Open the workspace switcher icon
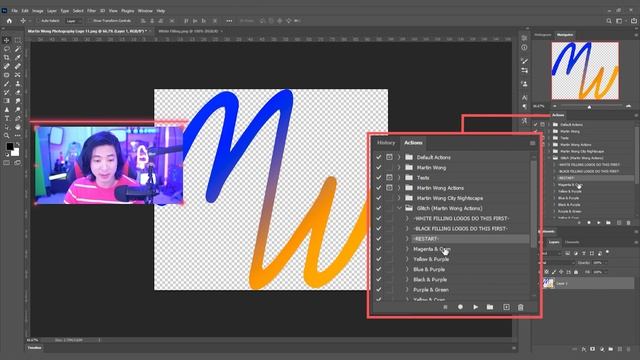The width and height of the screenshot is (640, 360). [x=620, y=21]
